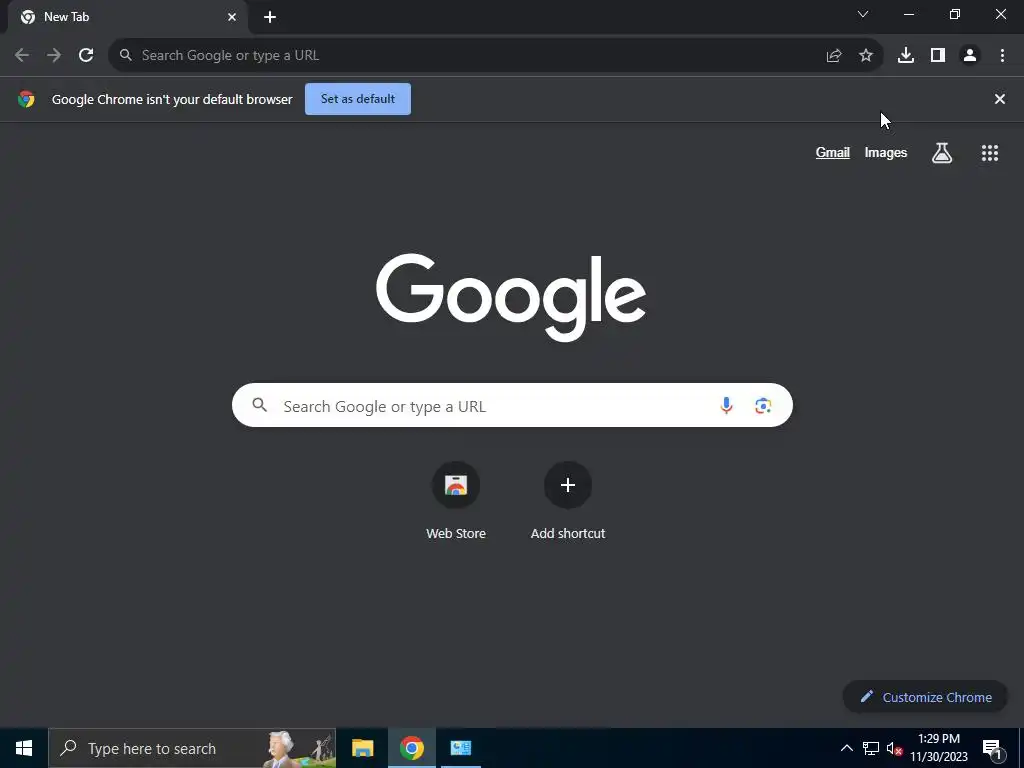The image size is (1024, 768).
Task: Open the Gmail link
Action: tap(833, 153)
